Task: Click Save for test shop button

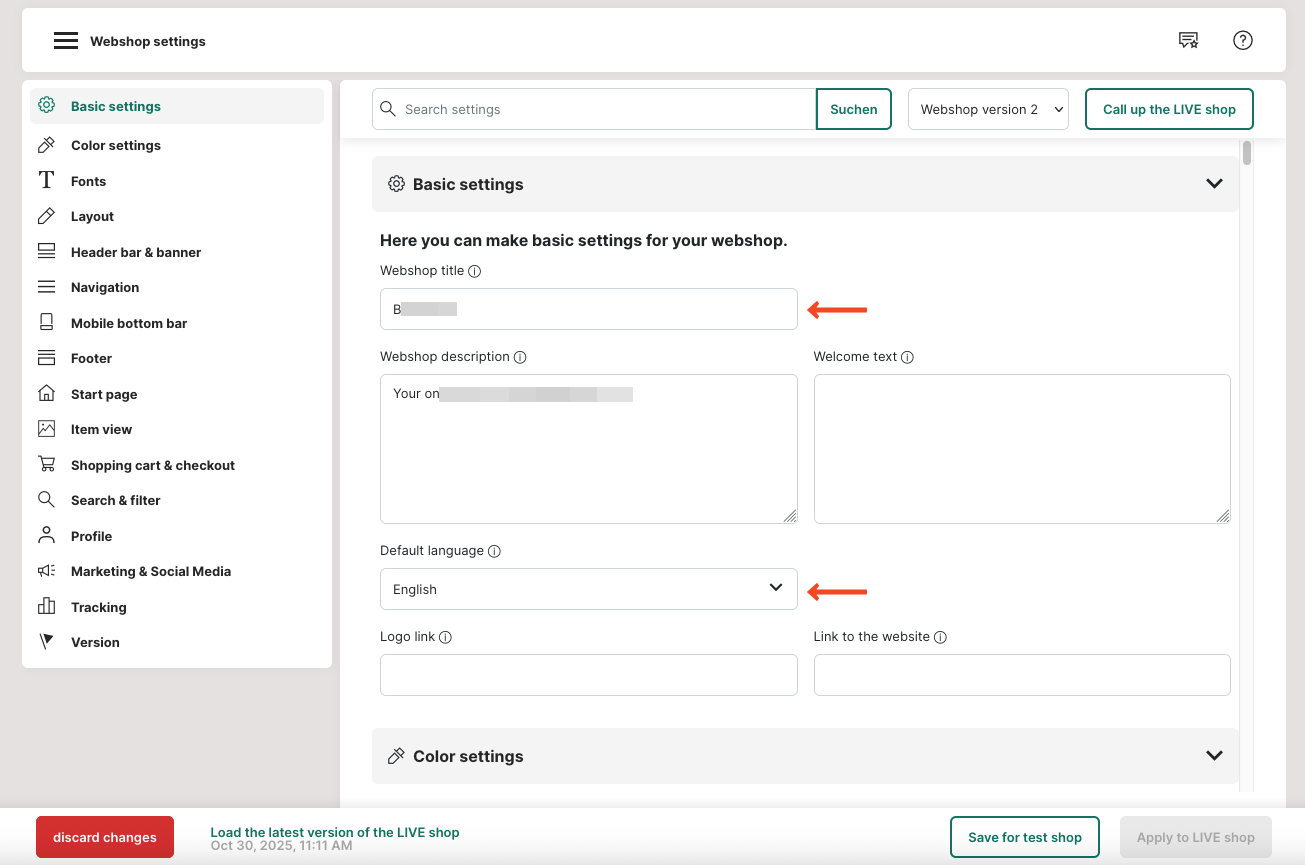Action: pos(1024,837)
